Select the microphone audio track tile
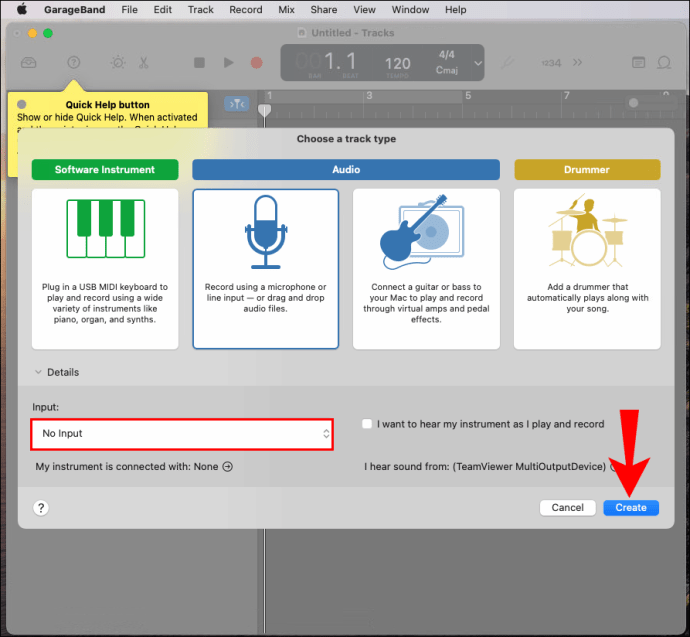 tap(265, 269)
